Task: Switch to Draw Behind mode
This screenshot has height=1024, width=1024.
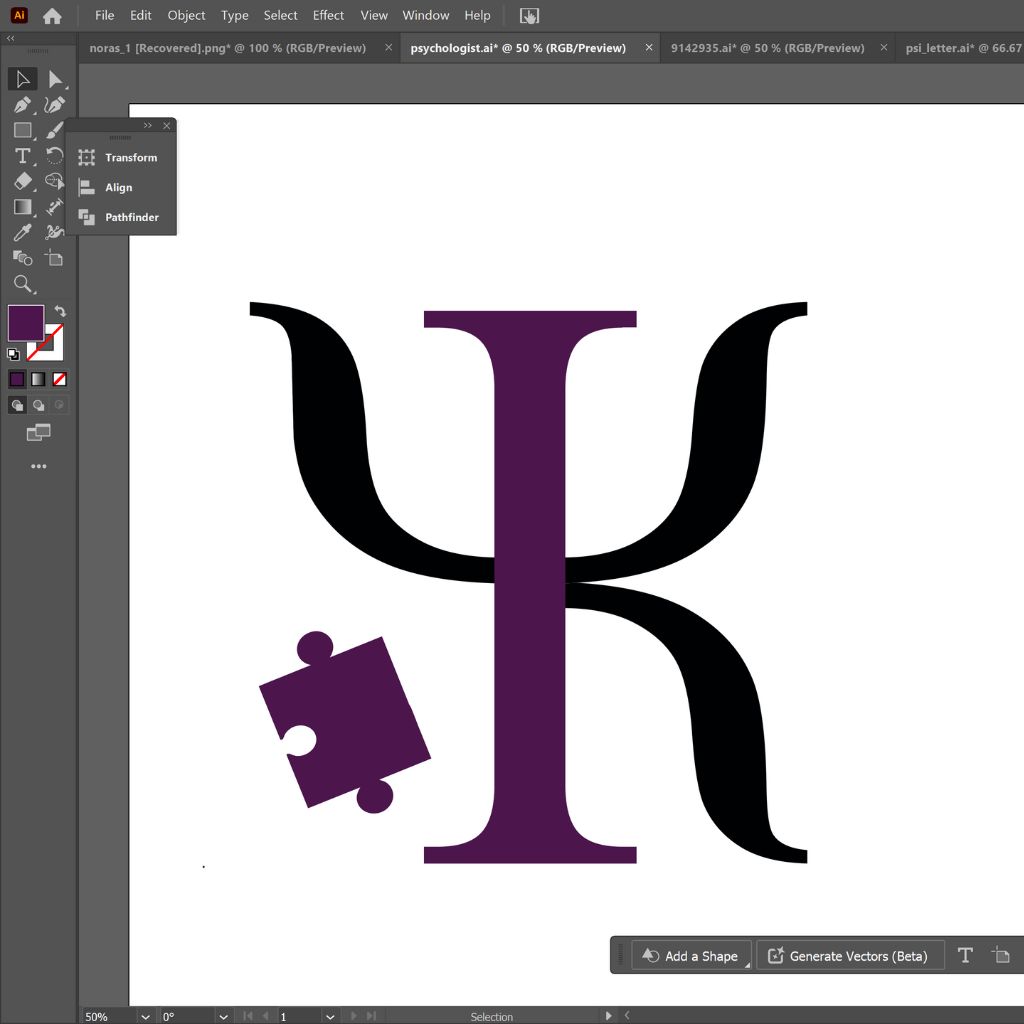Action: point(38,405)
